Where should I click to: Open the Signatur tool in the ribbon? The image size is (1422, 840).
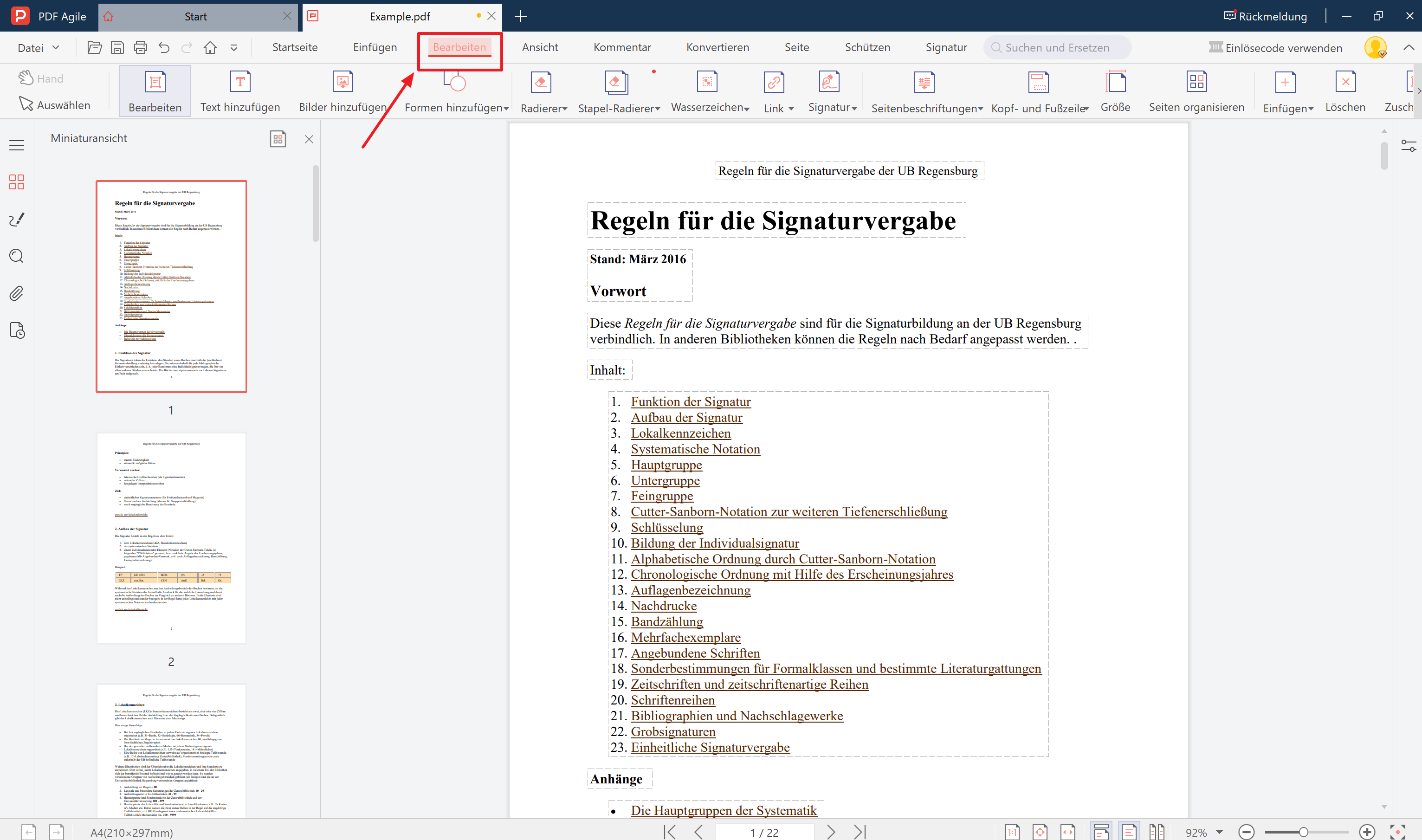(832, 91)
